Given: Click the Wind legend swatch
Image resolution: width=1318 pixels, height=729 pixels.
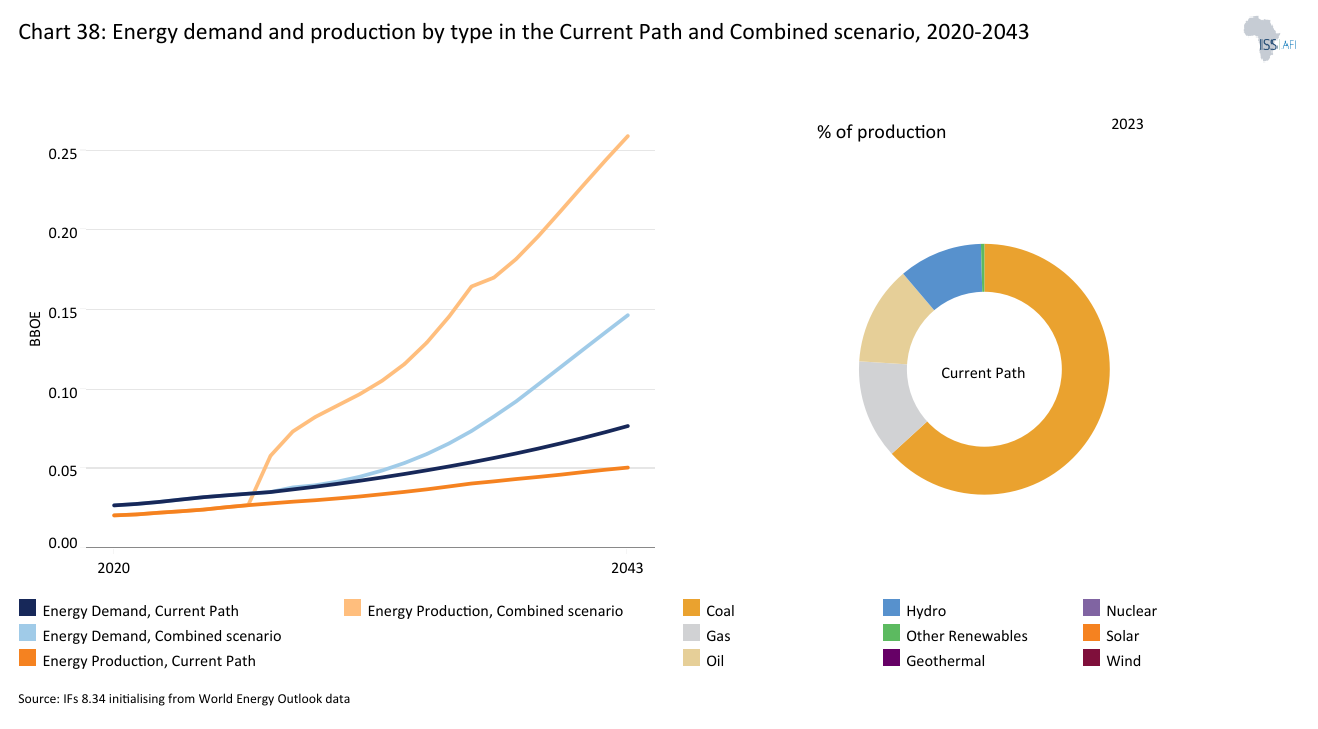Looking at the screenshot, I should [1091, 658].
